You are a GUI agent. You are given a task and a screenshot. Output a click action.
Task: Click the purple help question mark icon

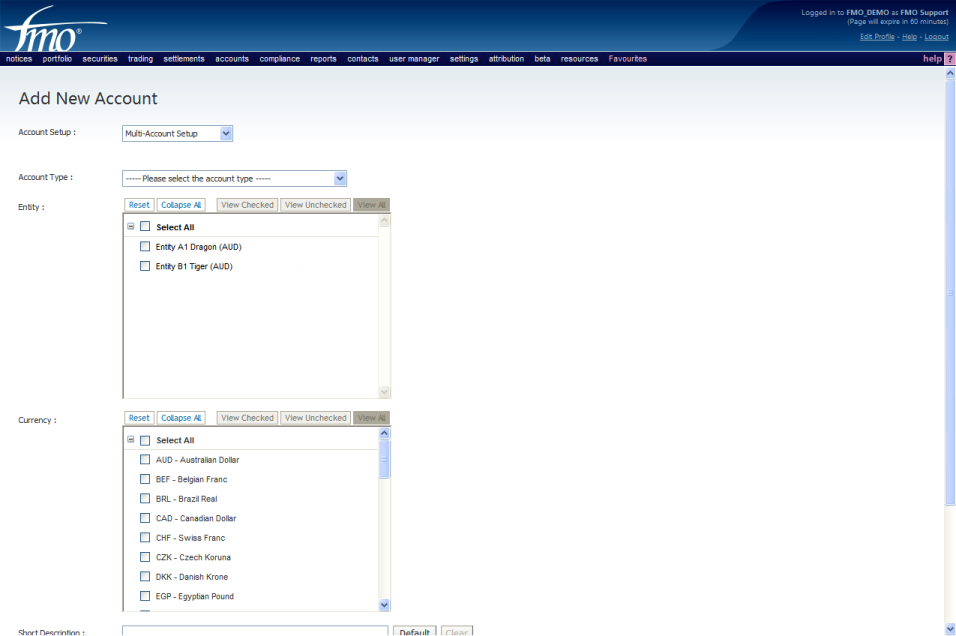[949, 59]
